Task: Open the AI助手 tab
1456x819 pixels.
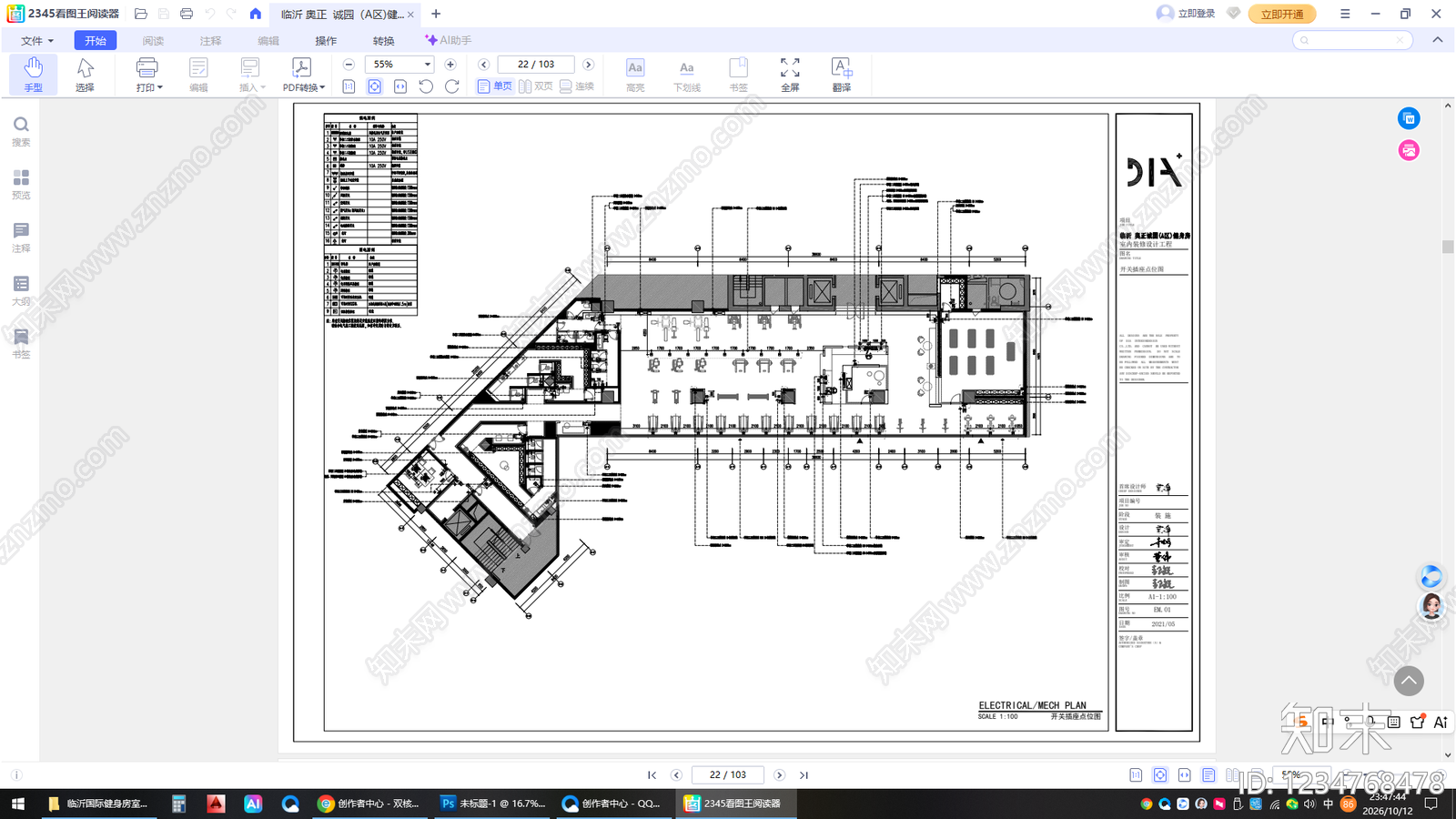Action: (x=448, y=41)
